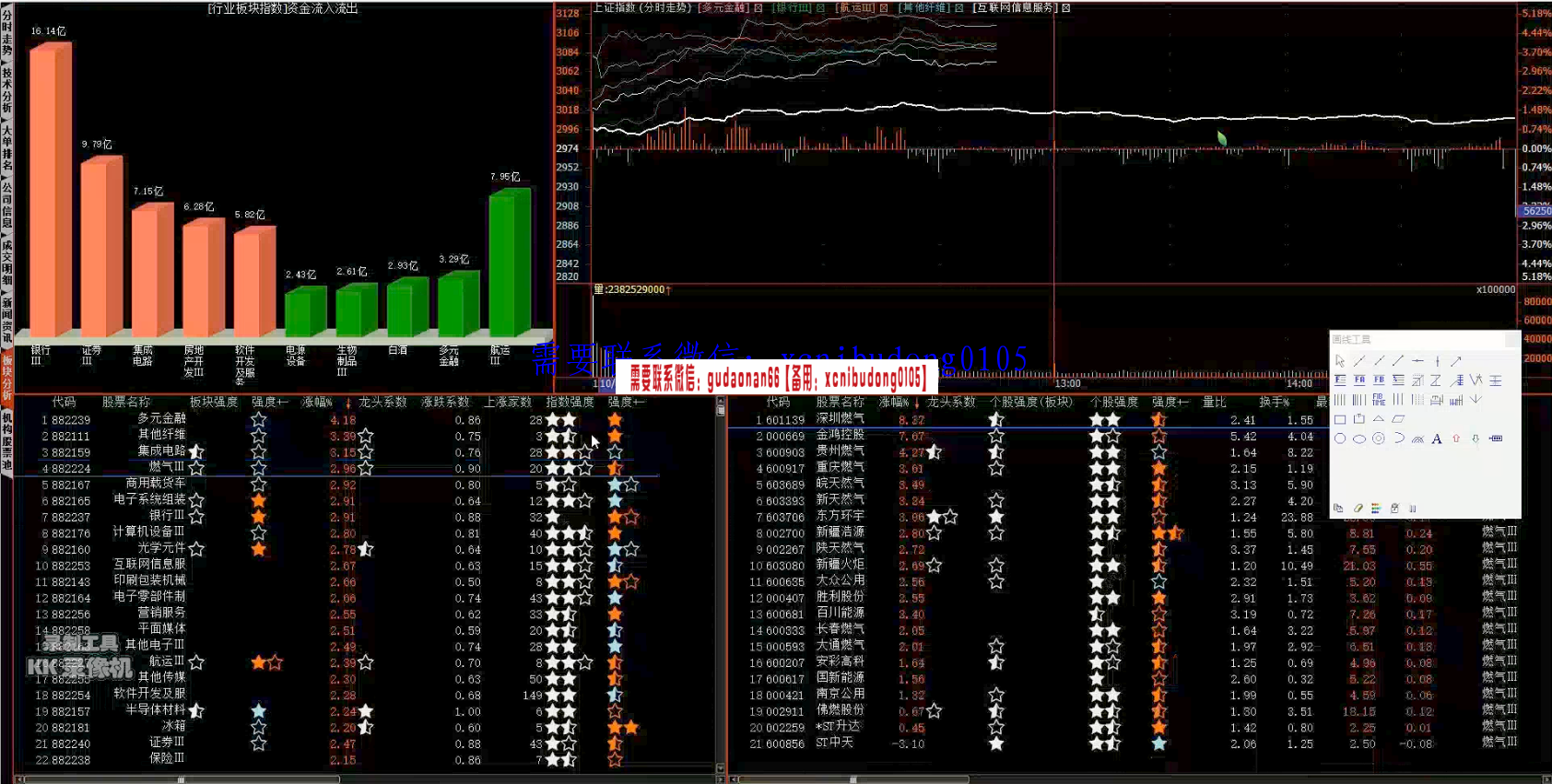Remove 其他纤维 overlay via its X box

tap(958, 8)
